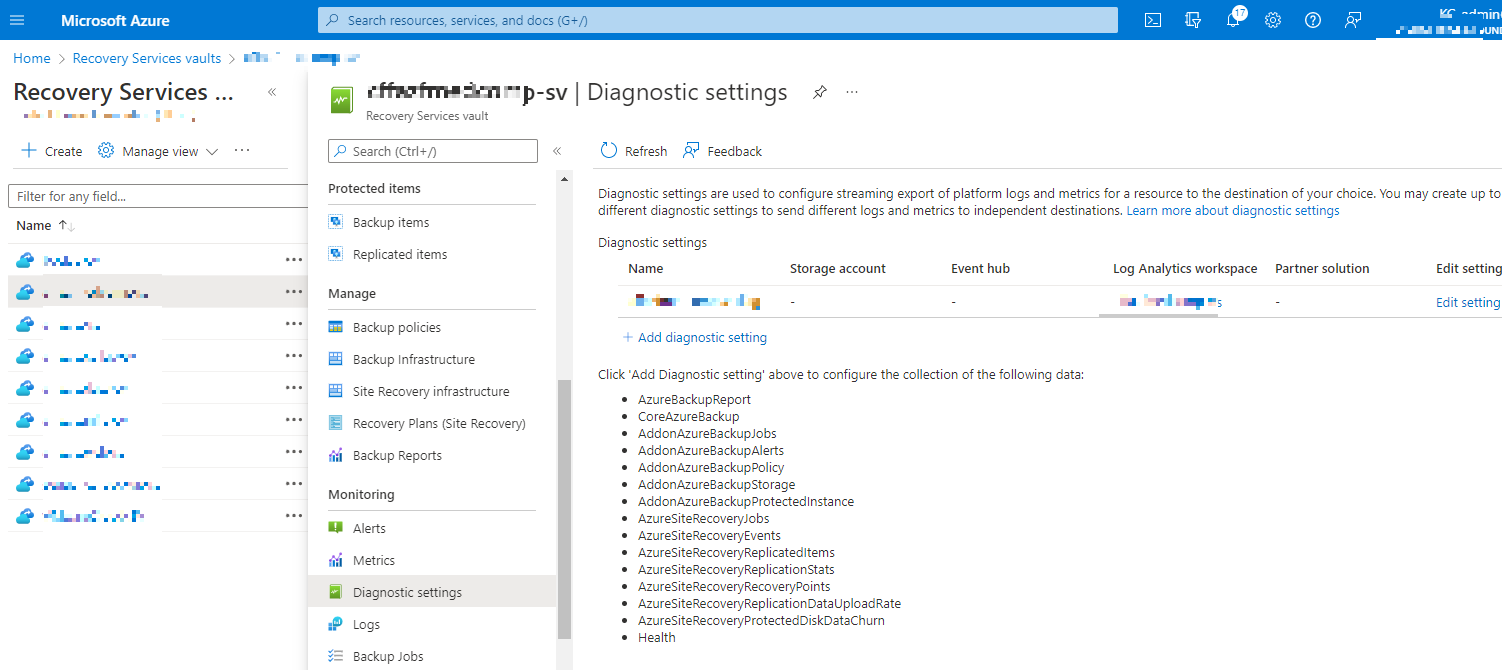Open the linked Log Analytics workspace
Viewport: 1502px width, 670px height.
coord(1170,302)
